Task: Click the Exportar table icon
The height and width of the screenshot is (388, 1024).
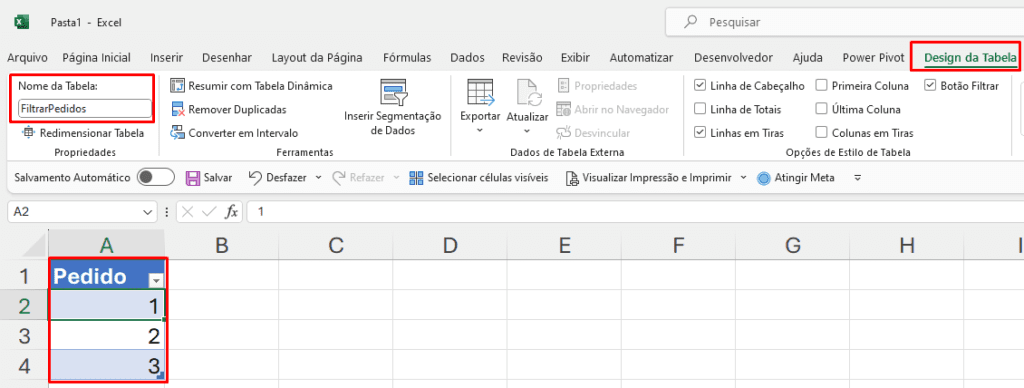Action: pos(480,91)
